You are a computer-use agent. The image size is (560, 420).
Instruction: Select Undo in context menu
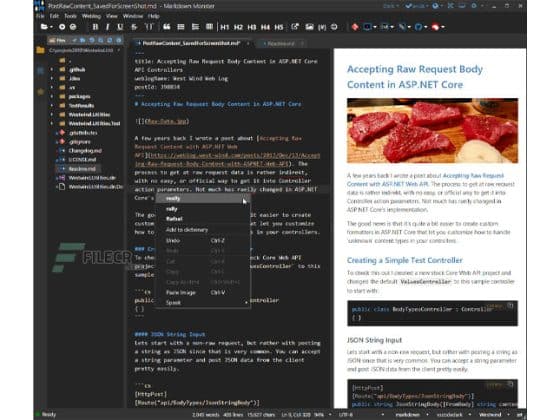click(173, 240)
